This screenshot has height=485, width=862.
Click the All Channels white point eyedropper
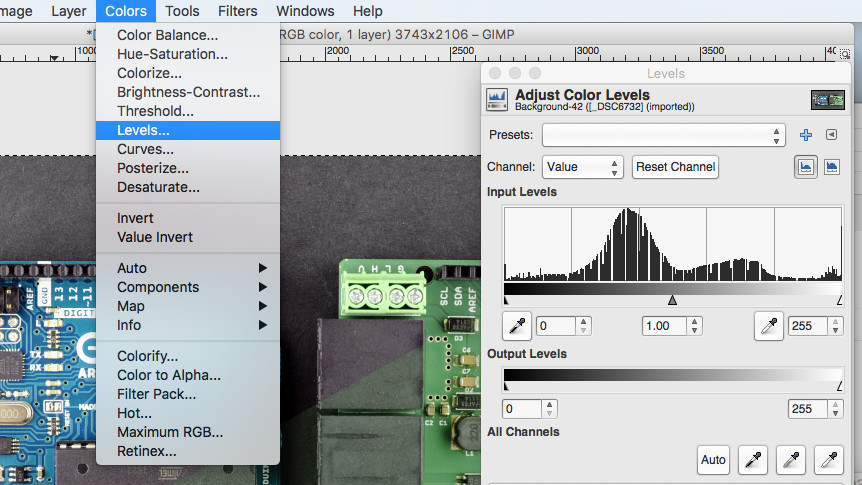[828, 459]
